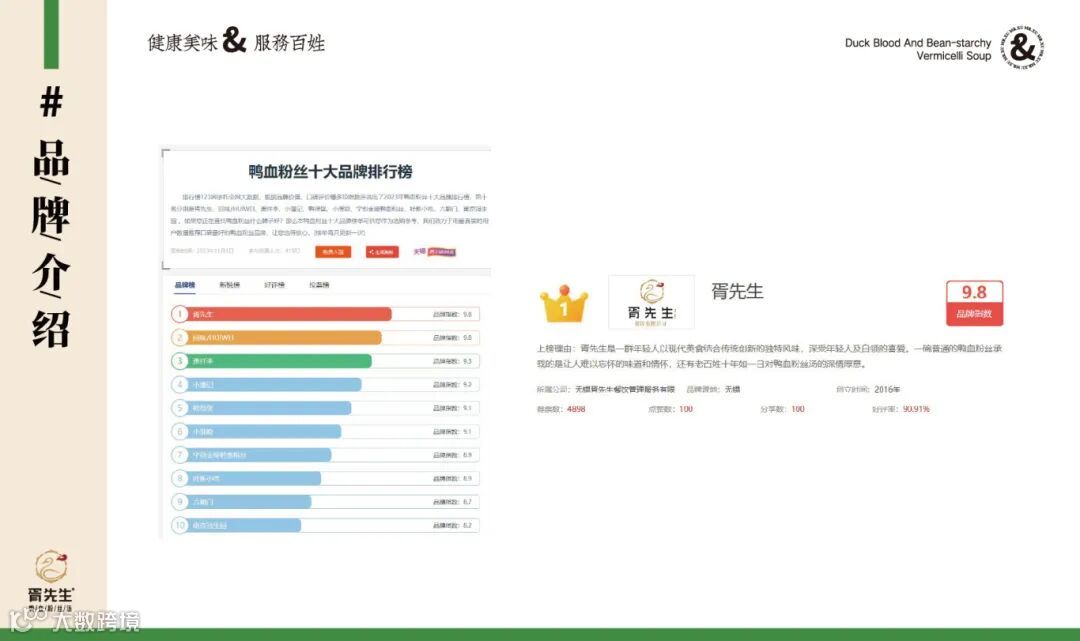Click the rank 8 circle in the list
The width and height of the screenshot is (1080, 641).
180,478
